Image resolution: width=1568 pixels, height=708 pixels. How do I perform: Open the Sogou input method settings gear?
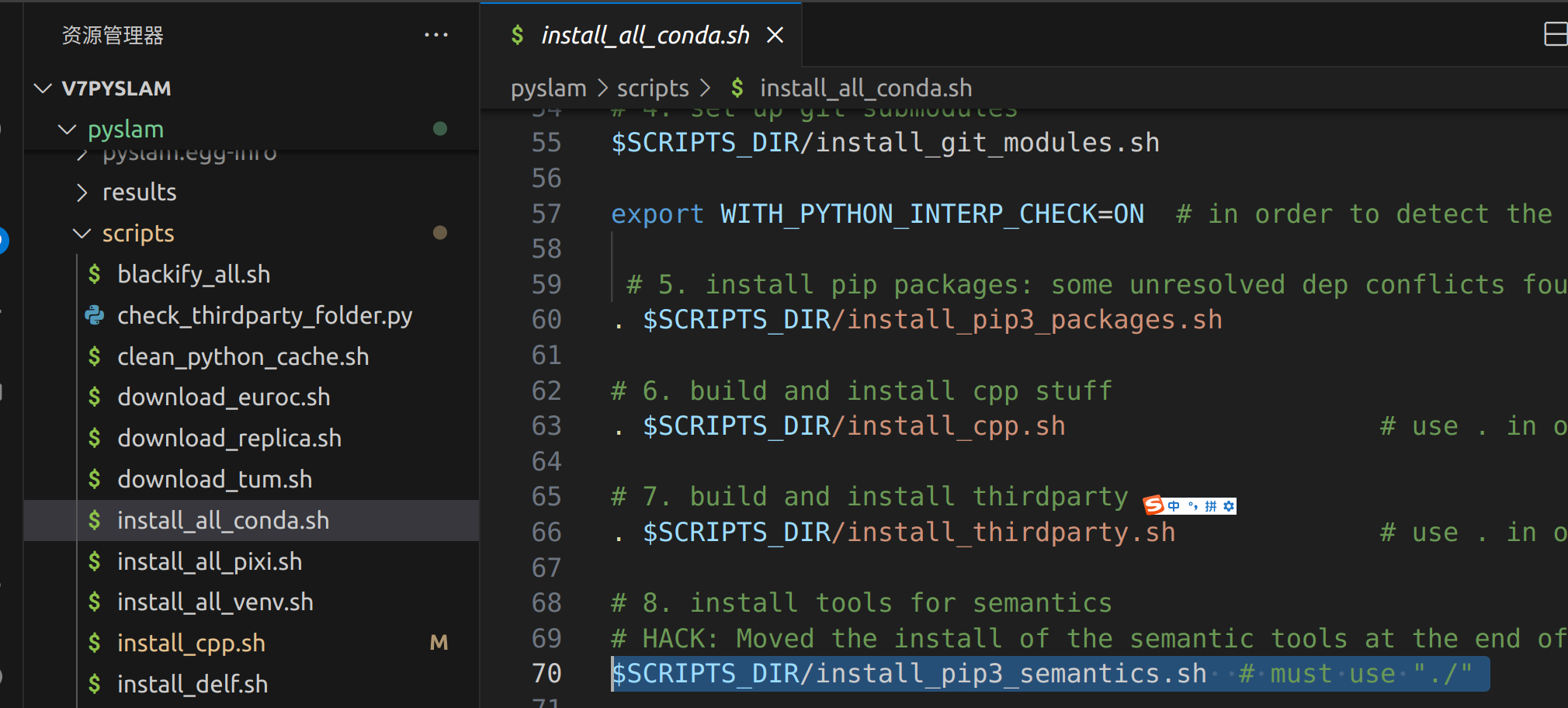[x=1229, y=506]
